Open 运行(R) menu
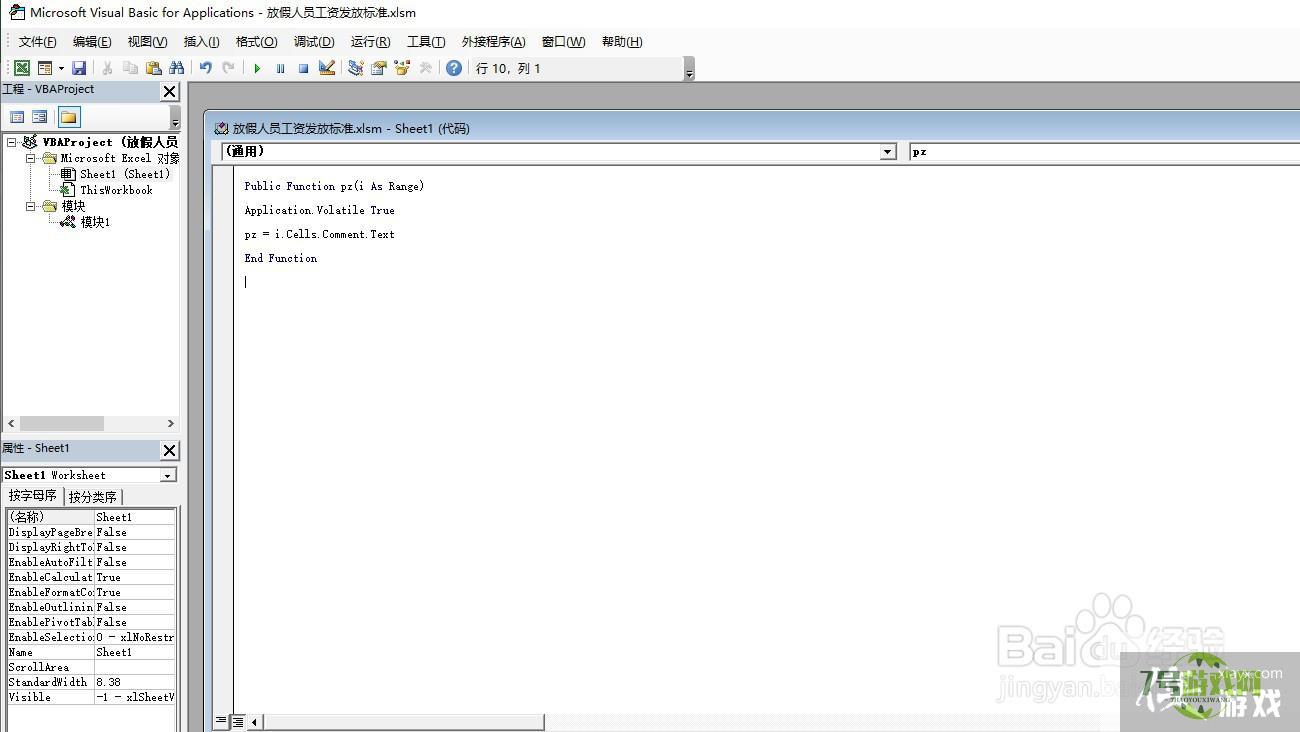Image resolution: width=1300 pixels, height=732 pixels. coord(370,41)
